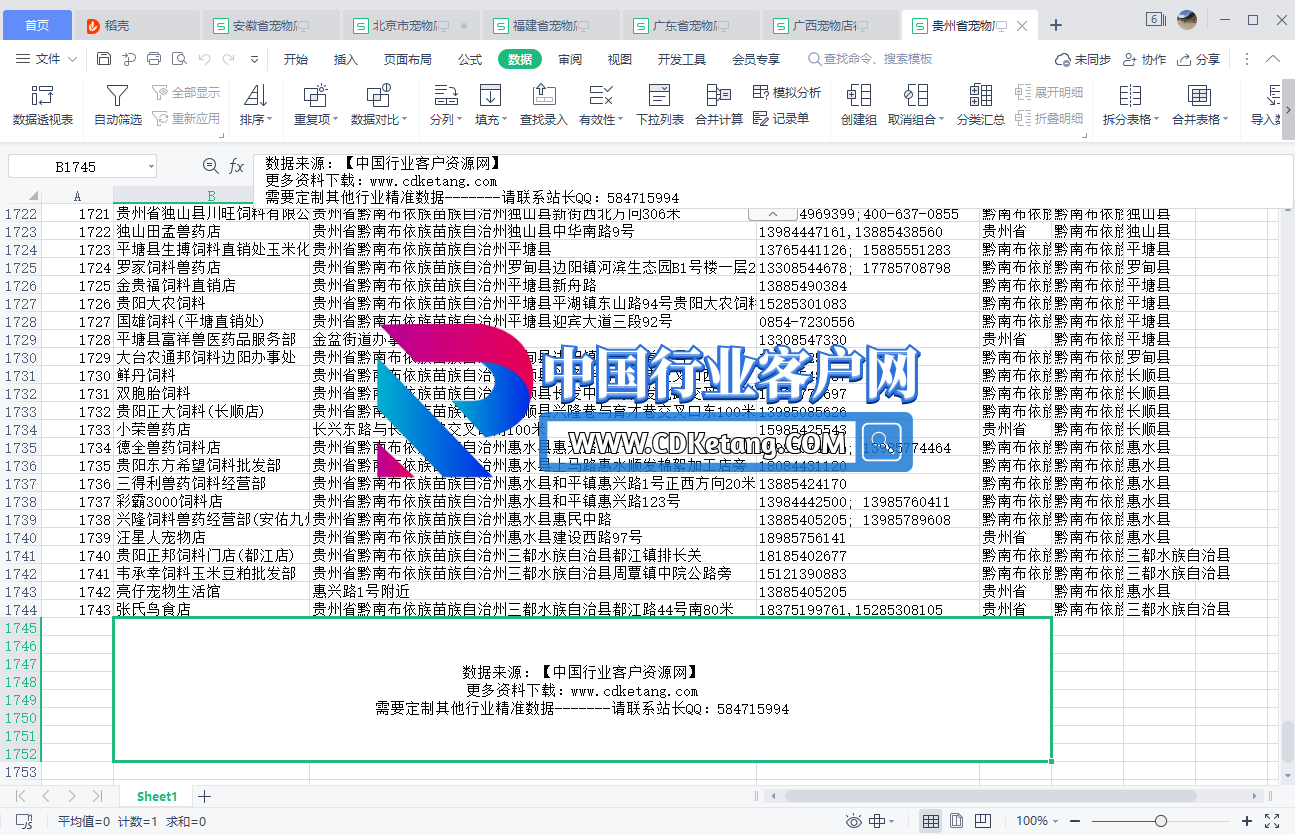Switch to 安徽省宠物 document tab
The image size is (1295, 835).
[270, 25]
